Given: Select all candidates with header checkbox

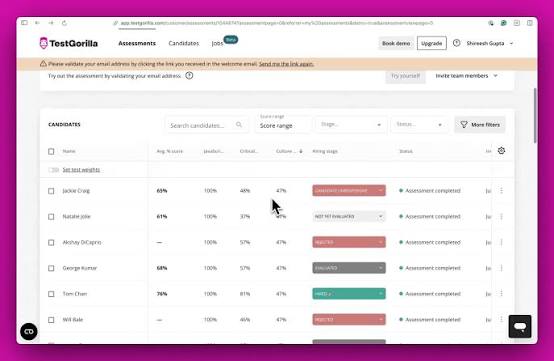Looking at the screenshot, I should click(51, 151).
